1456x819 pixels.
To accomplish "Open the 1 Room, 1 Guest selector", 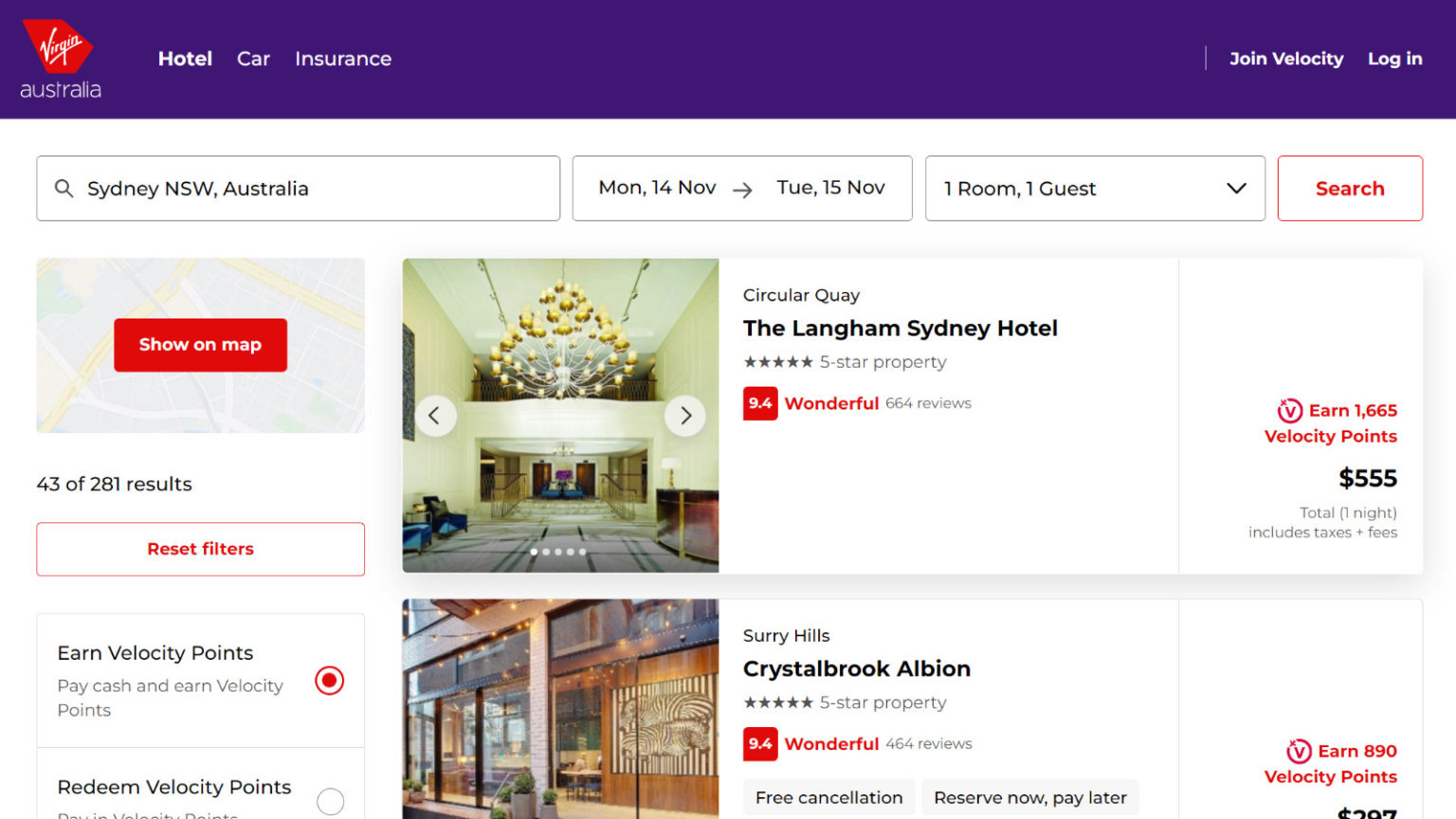I will [1095, 188].
